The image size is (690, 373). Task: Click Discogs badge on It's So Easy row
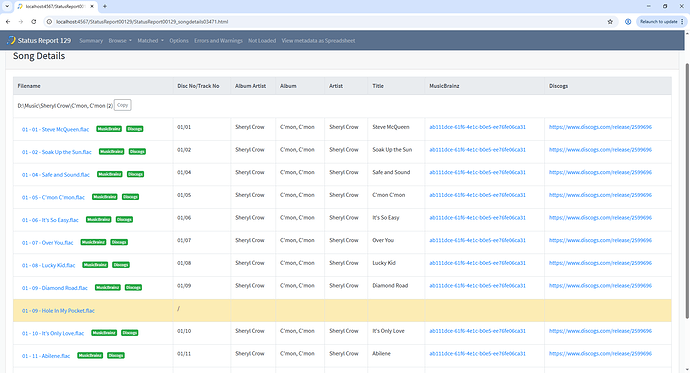124,219
